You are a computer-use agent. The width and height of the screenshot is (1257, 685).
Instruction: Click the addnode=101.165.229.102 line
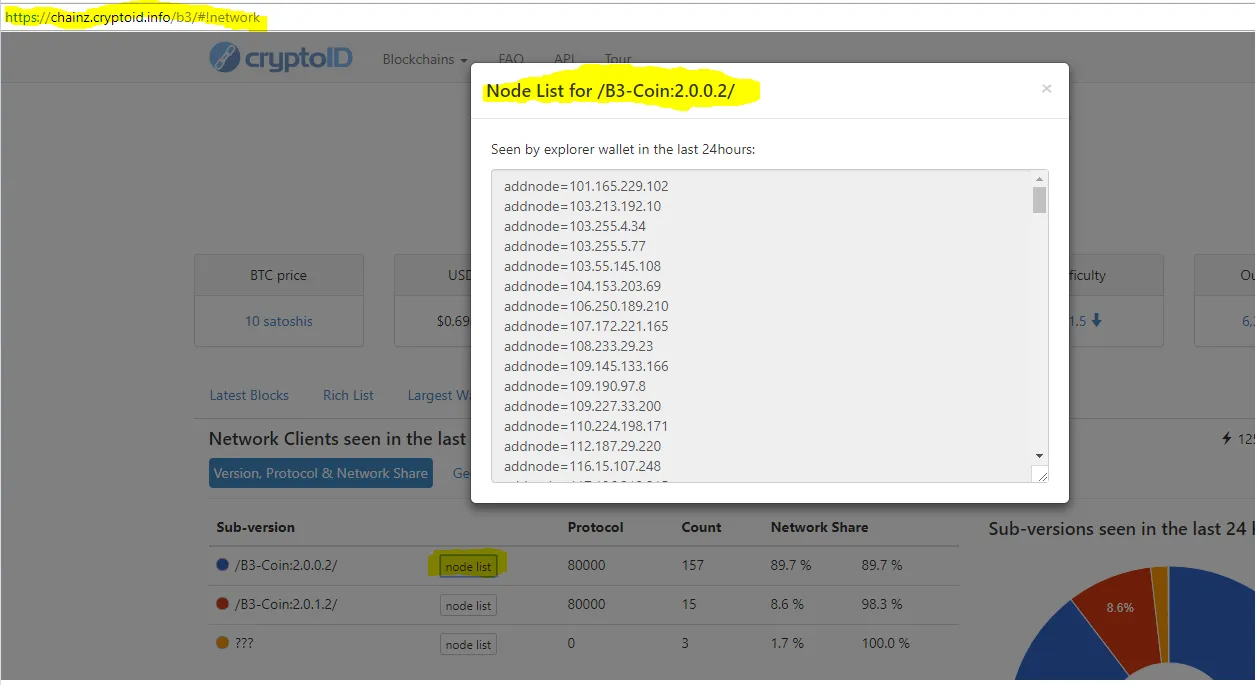(586, 186)
